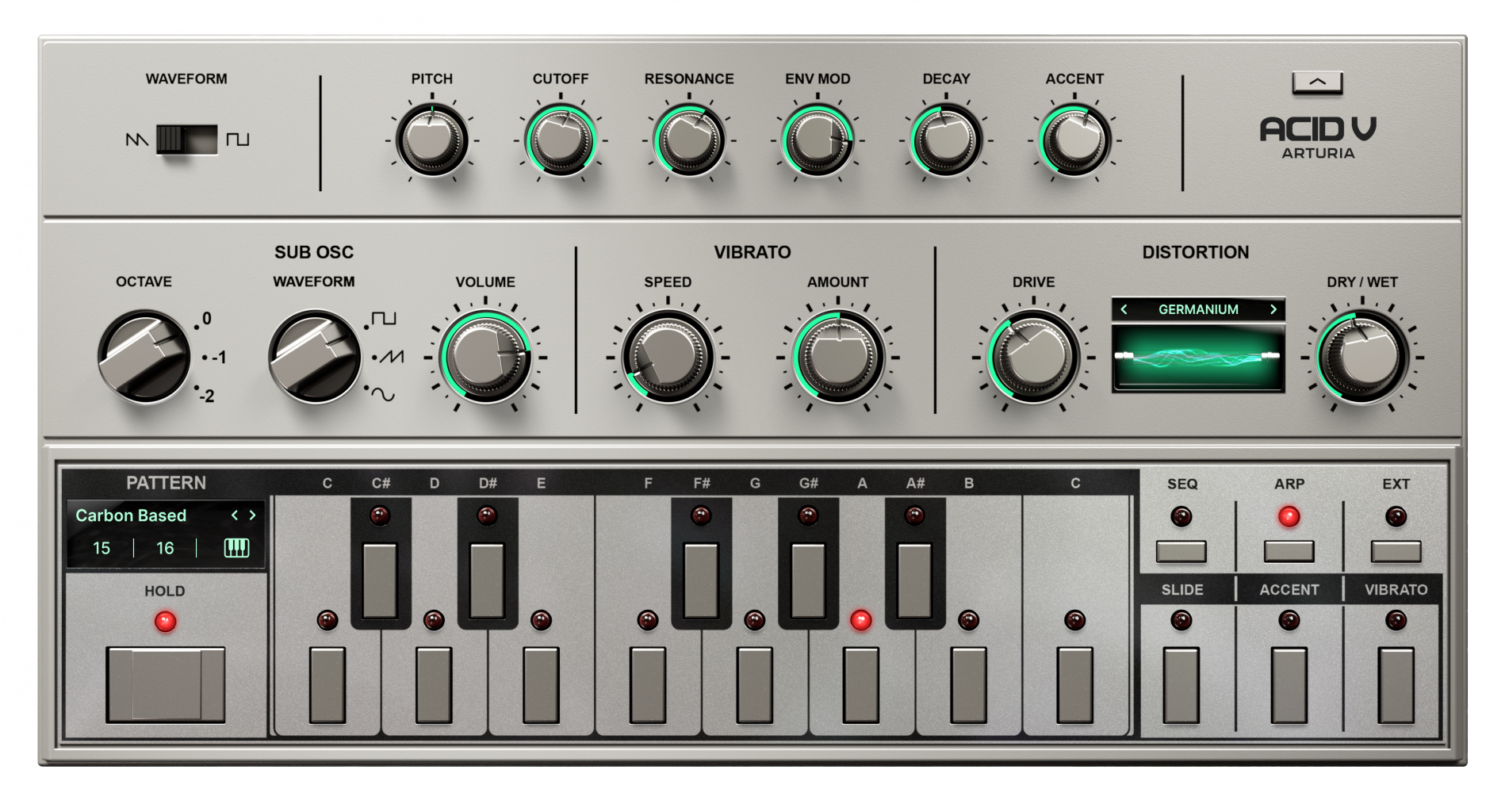1505x812 pixels.
Task: Open the Germanium distortion type selector
Action: [1198, 309]
